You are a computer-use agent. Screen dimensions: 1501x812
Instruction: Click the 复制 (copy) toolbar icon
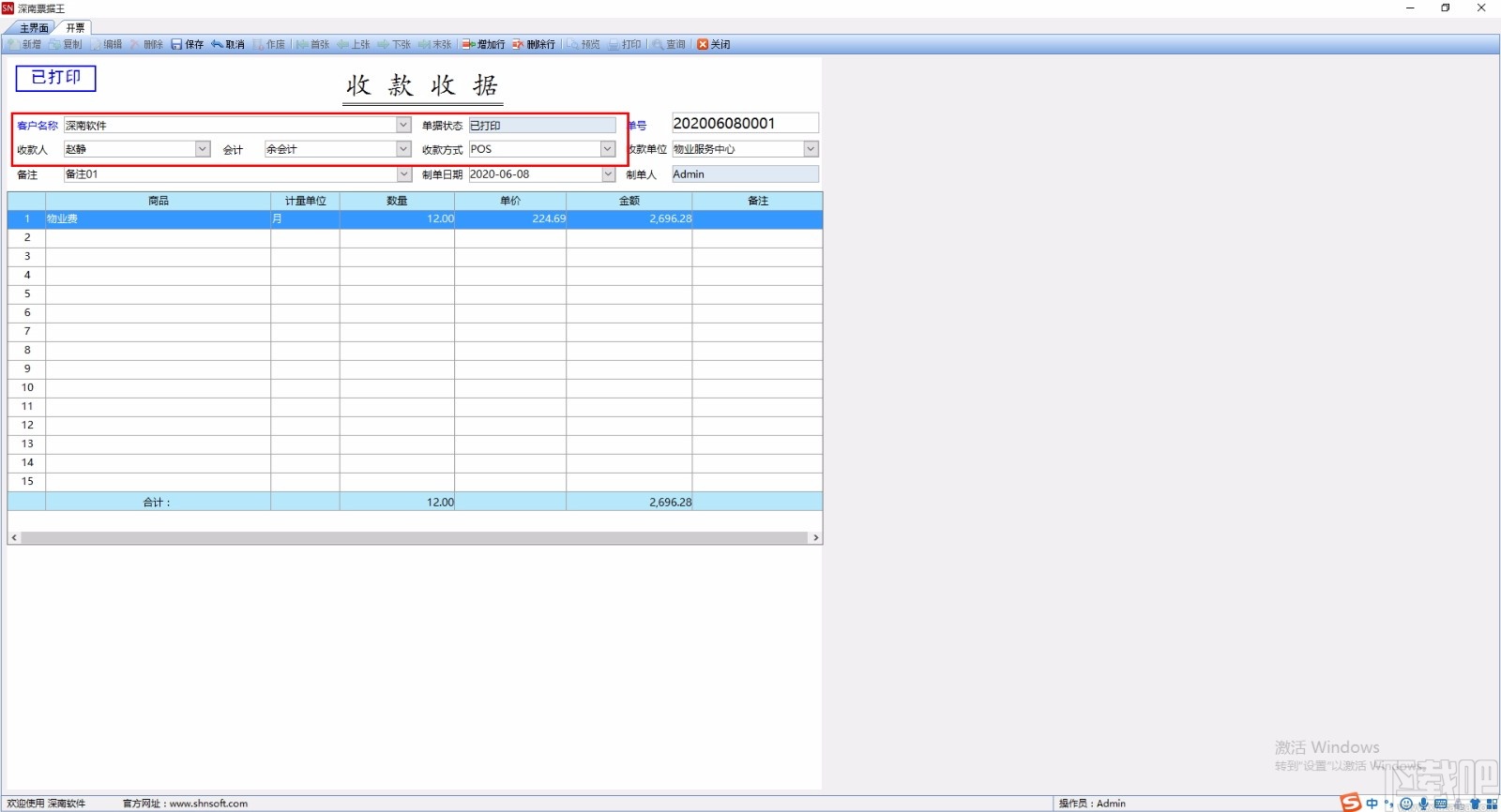click(x=66, y=44)
